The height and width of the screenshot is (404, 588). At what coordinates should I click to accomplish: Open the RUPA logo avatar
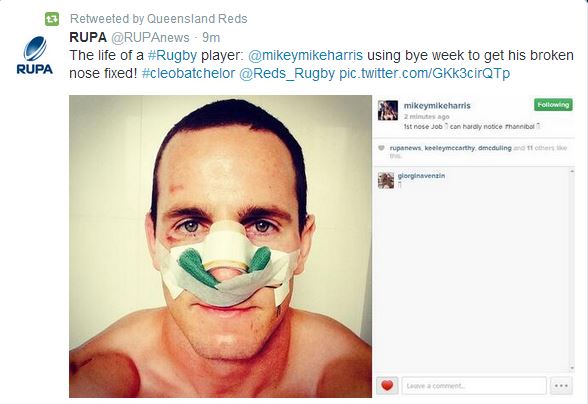[x=34, y=55]
